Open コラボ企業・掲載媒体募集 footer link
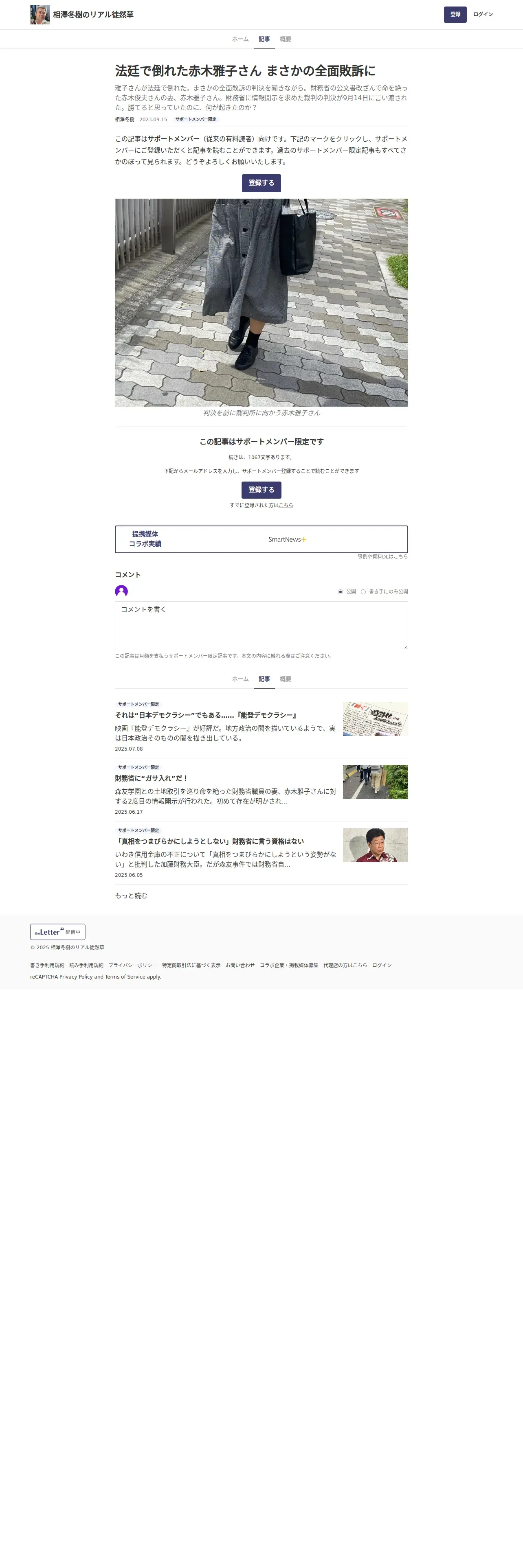This screenshot has height=1568, width=523. tap(289, 965)
